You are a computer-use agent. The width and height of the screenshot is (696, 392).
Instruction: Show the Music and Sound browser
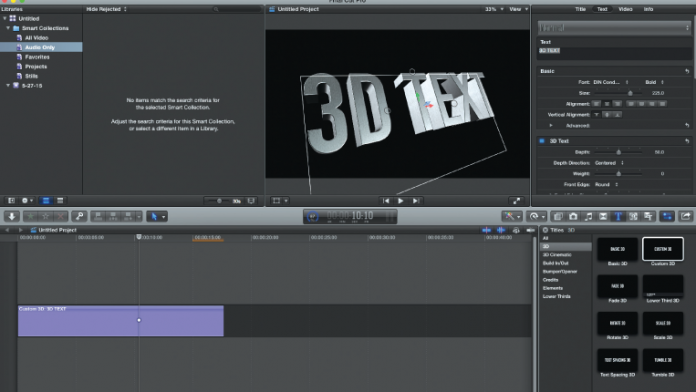[x=588, y=216]
